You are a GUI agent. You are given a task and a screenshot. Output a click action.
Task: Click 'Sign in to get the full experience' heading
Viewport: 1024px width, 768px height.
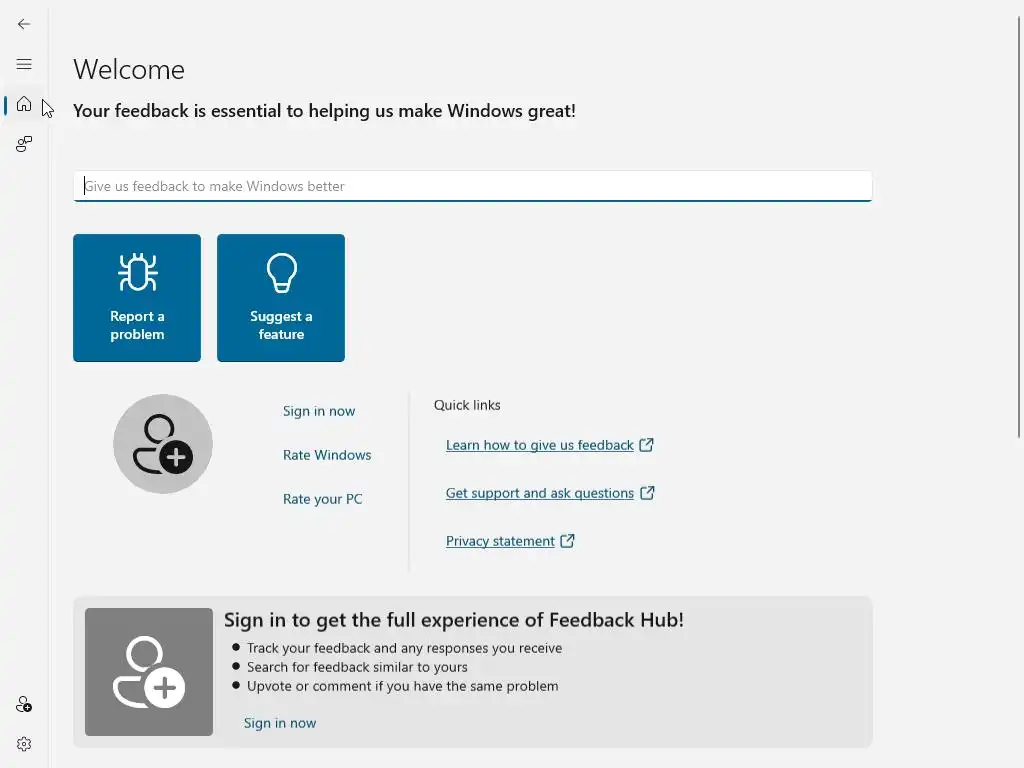tap(454, 620)
